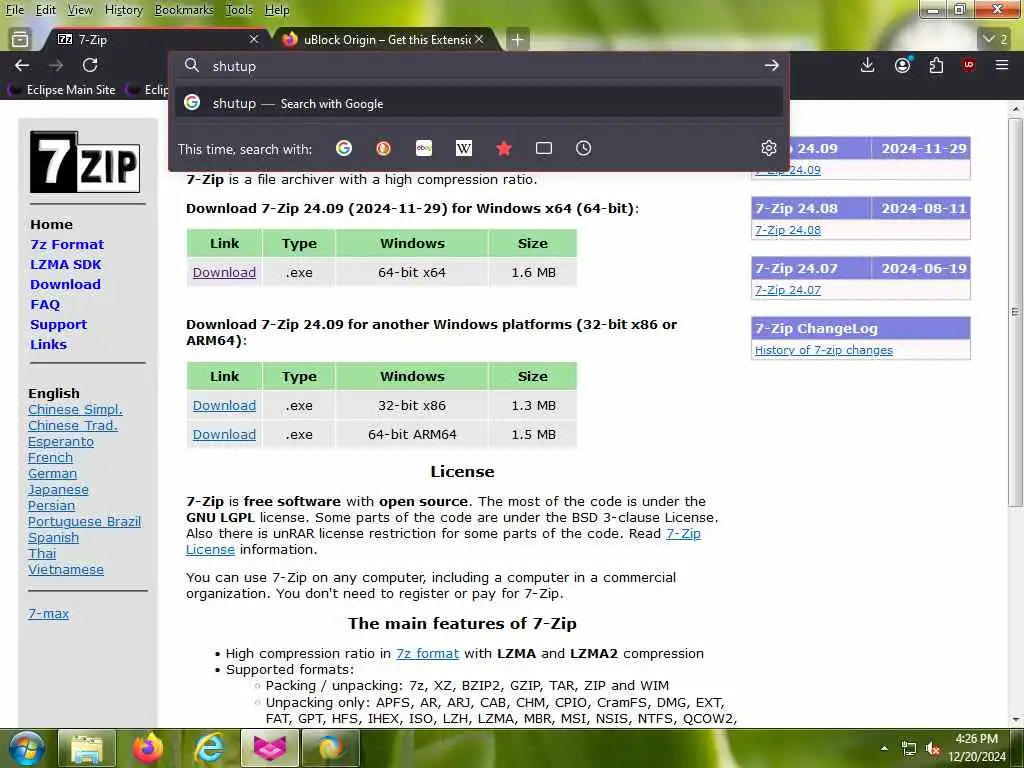Open the Support sidebar link
Screen dimensions: 1024x768
point(58,325)
